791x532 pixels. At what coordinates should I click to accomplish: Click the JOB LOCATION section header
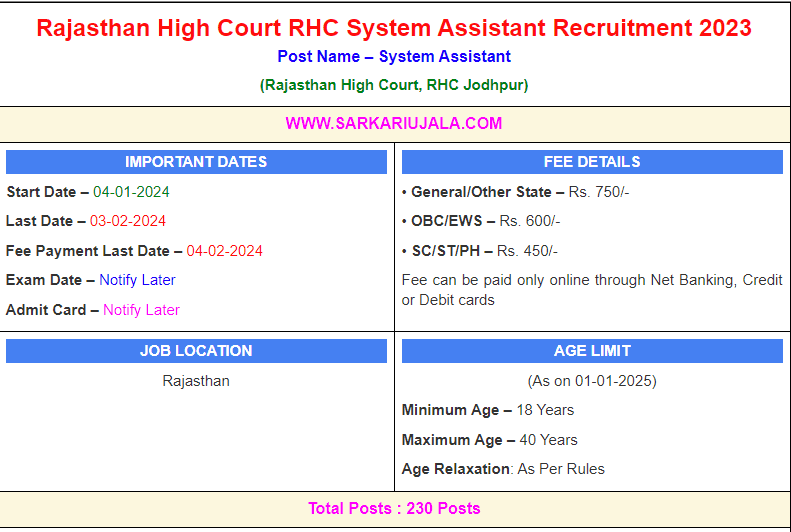[196, 351]
